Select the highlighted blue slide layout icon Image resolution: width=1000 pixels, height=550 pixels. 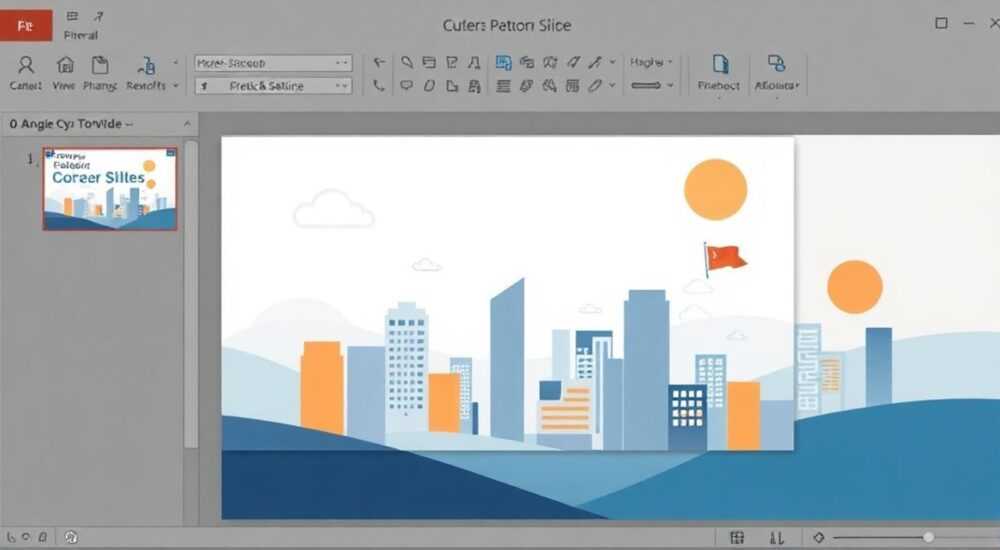(x=504, y=63)
